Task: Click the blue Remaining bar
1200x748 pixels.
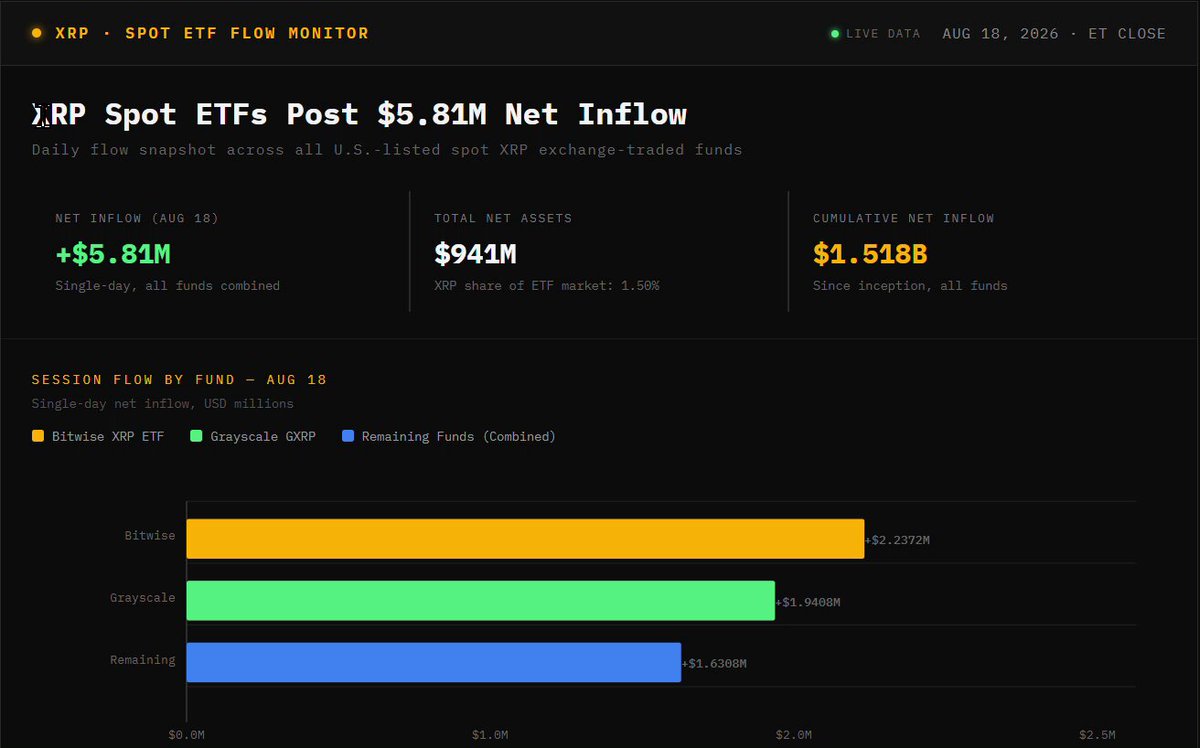Action: coord(434,663)
